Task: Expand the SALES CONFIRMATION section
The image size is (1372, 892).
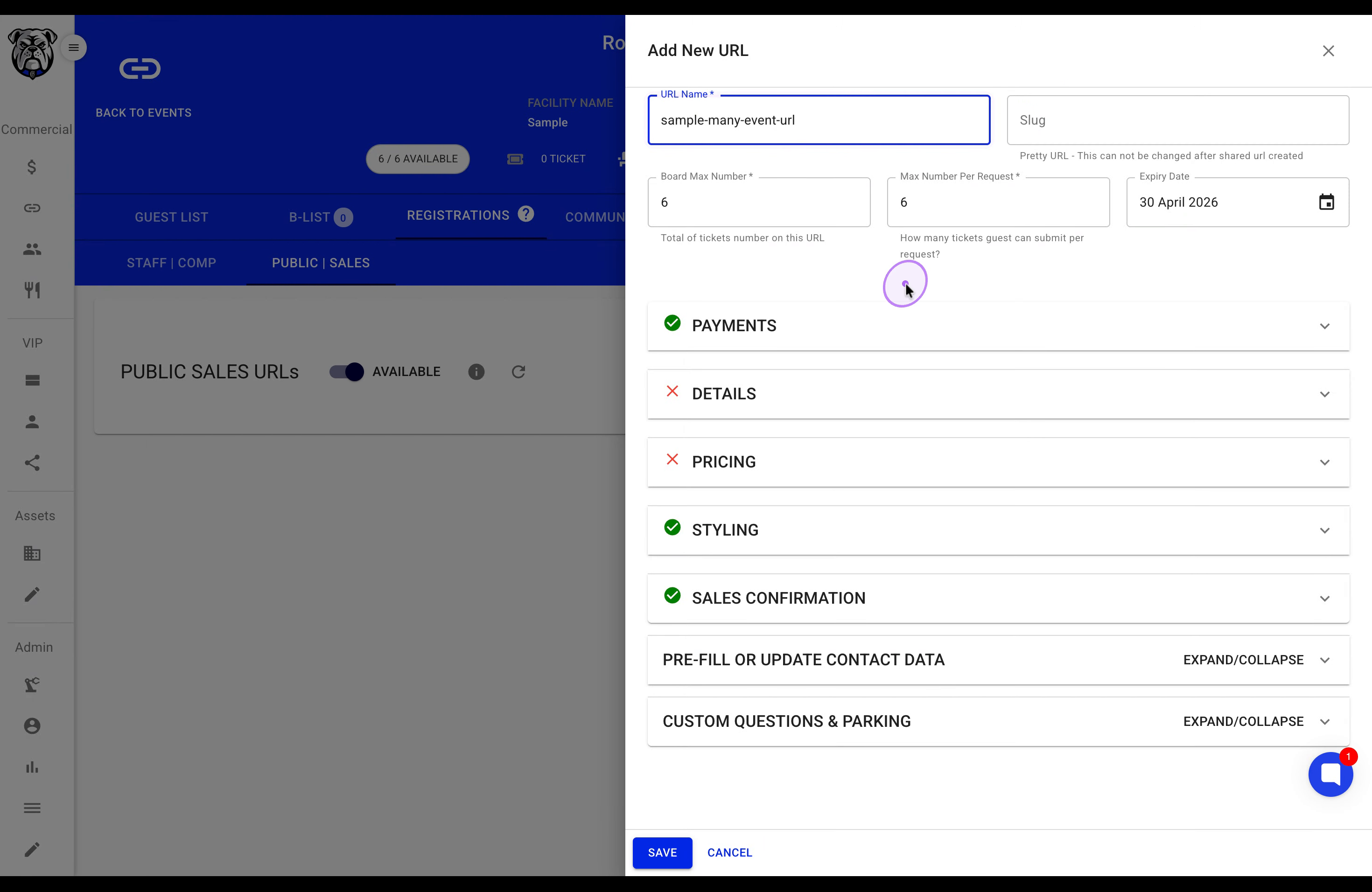Action: [x=998, y=598]
